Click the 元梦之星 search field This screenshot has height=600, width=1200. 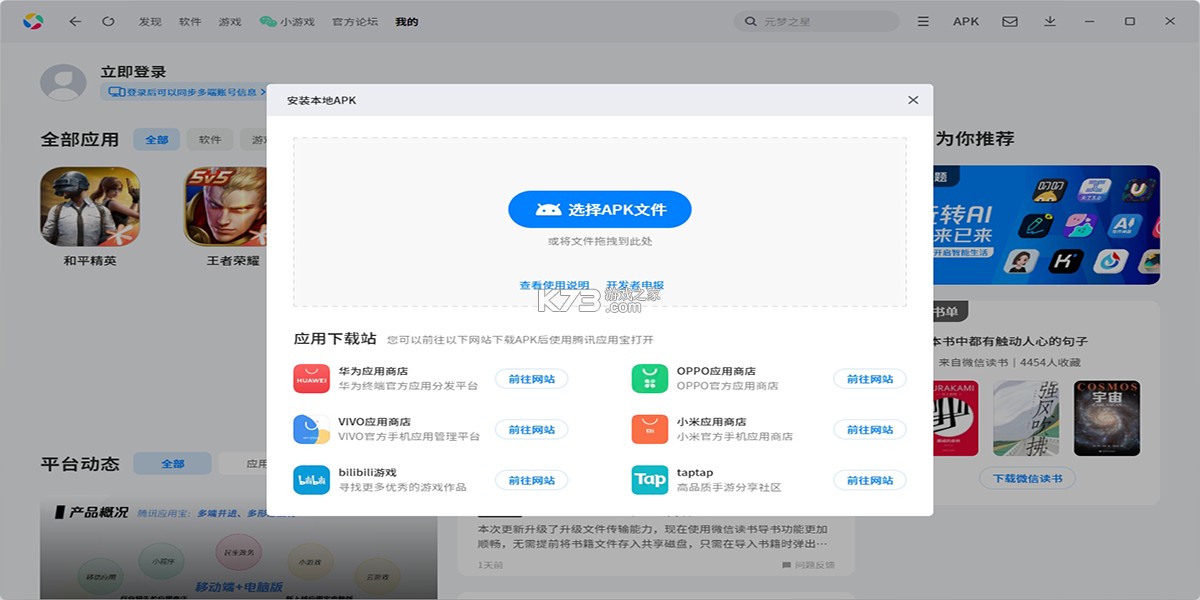[817, 21]
